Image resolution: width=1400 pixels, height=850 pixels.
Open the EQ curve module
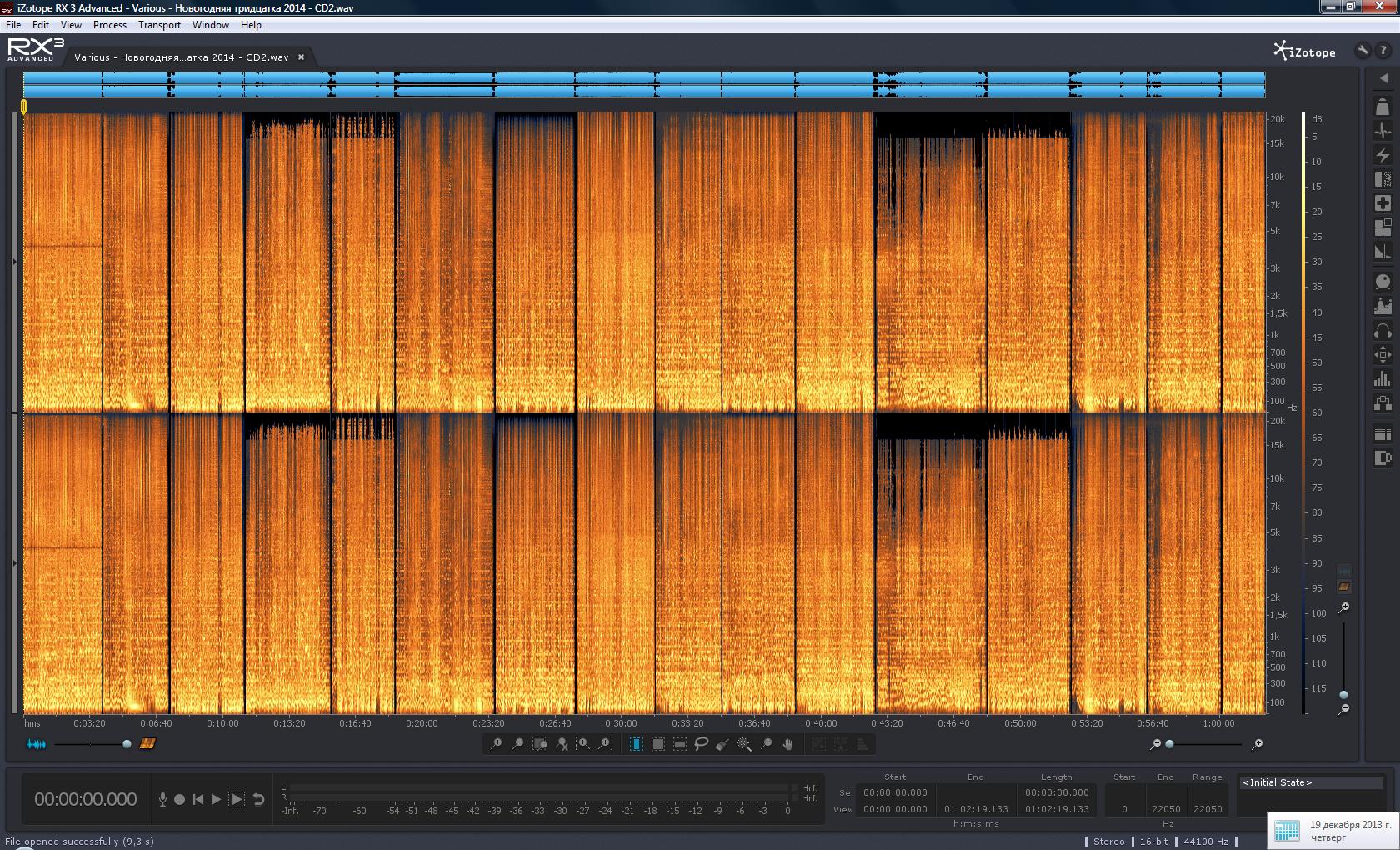coord(1382,306)
